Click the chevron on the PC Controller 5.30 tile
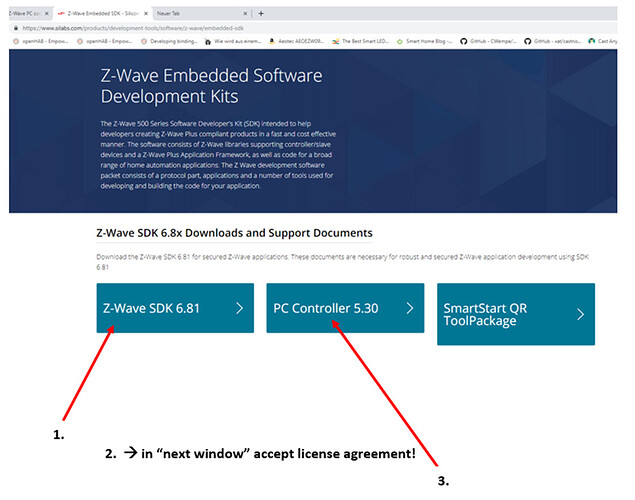The image size is (635, 500). click(410, 309)
